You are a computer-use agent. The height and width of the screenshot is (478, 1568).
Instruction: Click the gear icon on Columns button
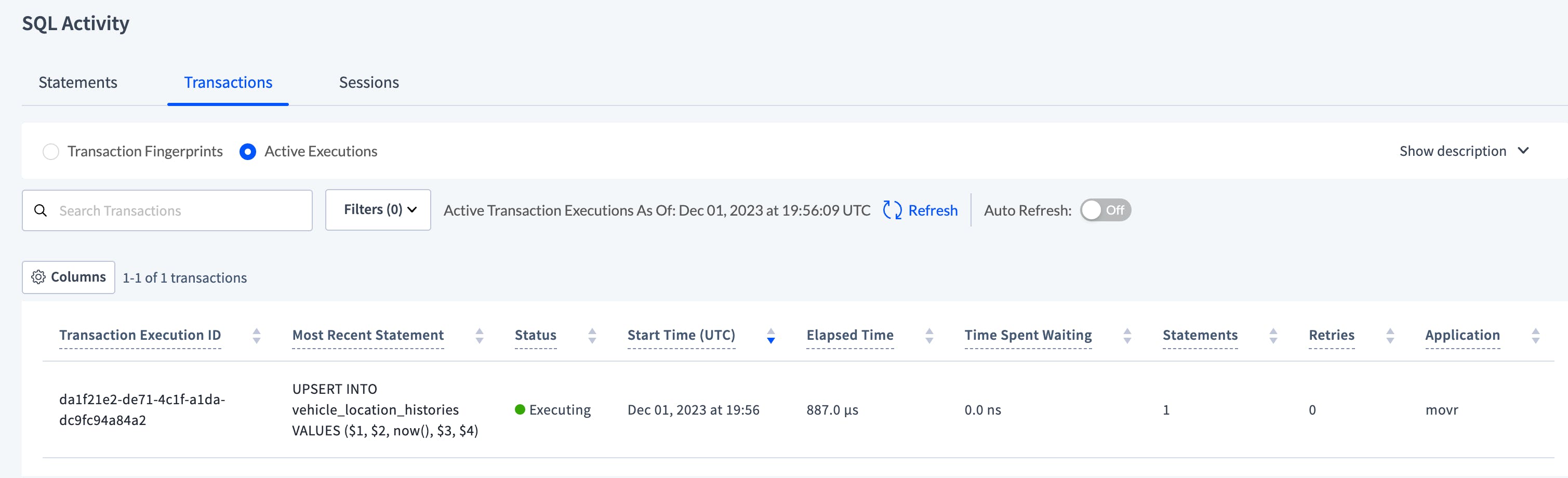(39, 277)
